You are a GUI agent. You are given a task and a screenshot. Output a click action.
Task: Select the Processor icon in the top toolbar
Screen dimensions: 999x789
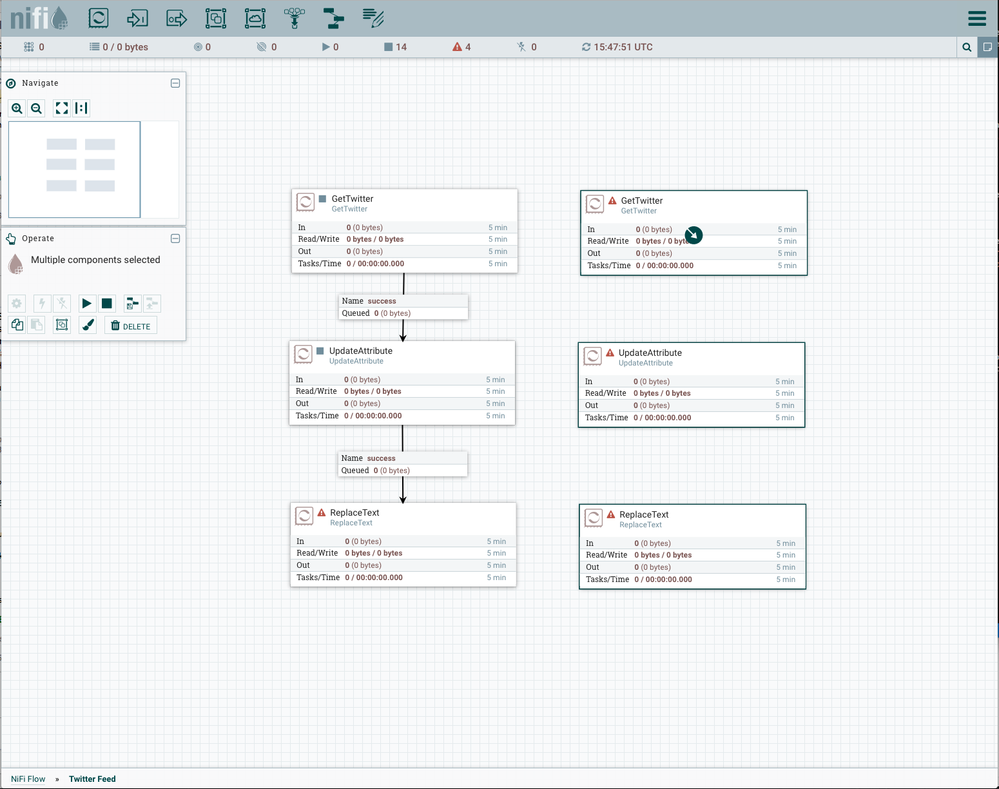pos(98,17)
